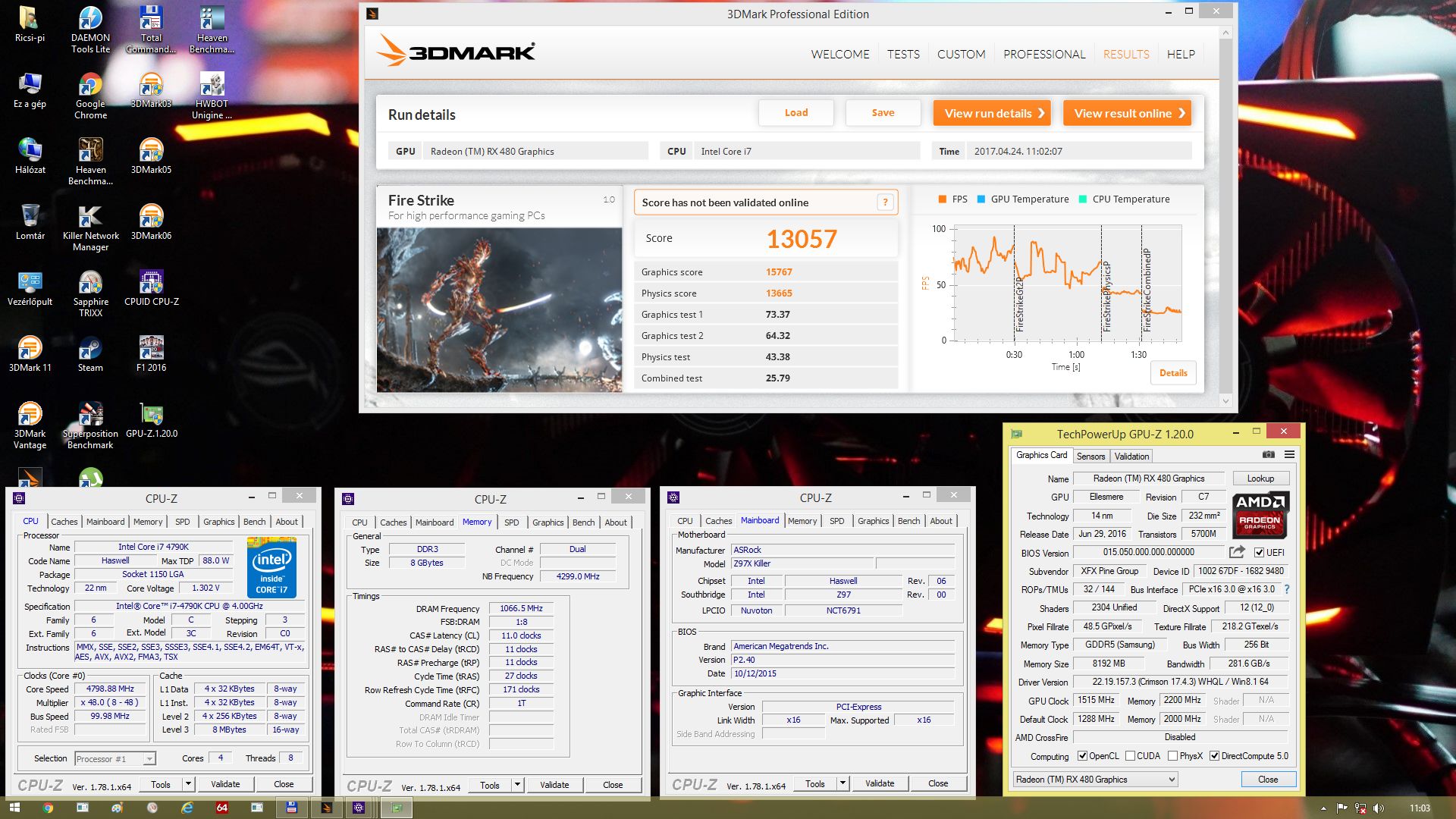Image resolution: width=1456 pixels, height=819 pixels.
Task: Open the Superposition Benchmark desktop icon
Action: 90,426
